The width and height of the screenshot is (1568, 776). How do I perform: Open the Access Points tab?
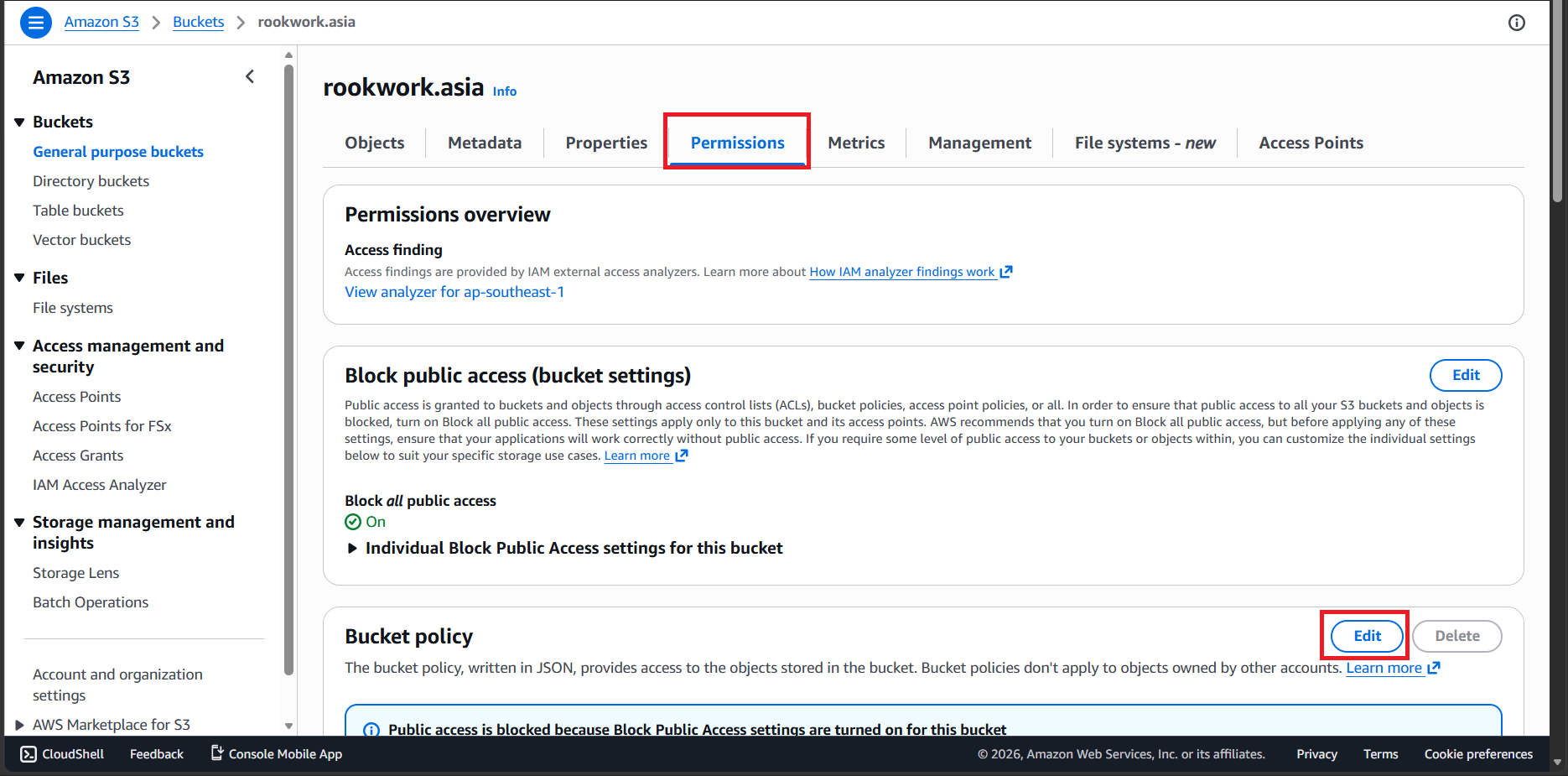[1311, 143]
